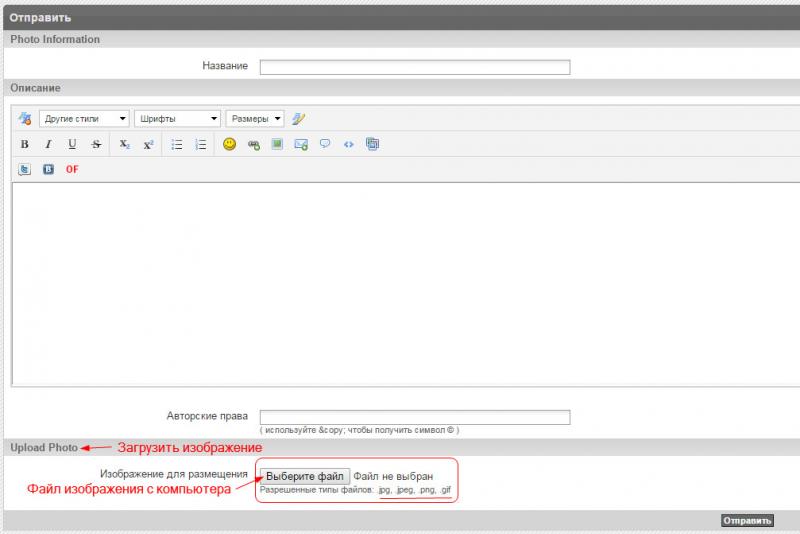The image size is (800, 534).
Task: Toggle underline formatting
Action: [72, 144]
